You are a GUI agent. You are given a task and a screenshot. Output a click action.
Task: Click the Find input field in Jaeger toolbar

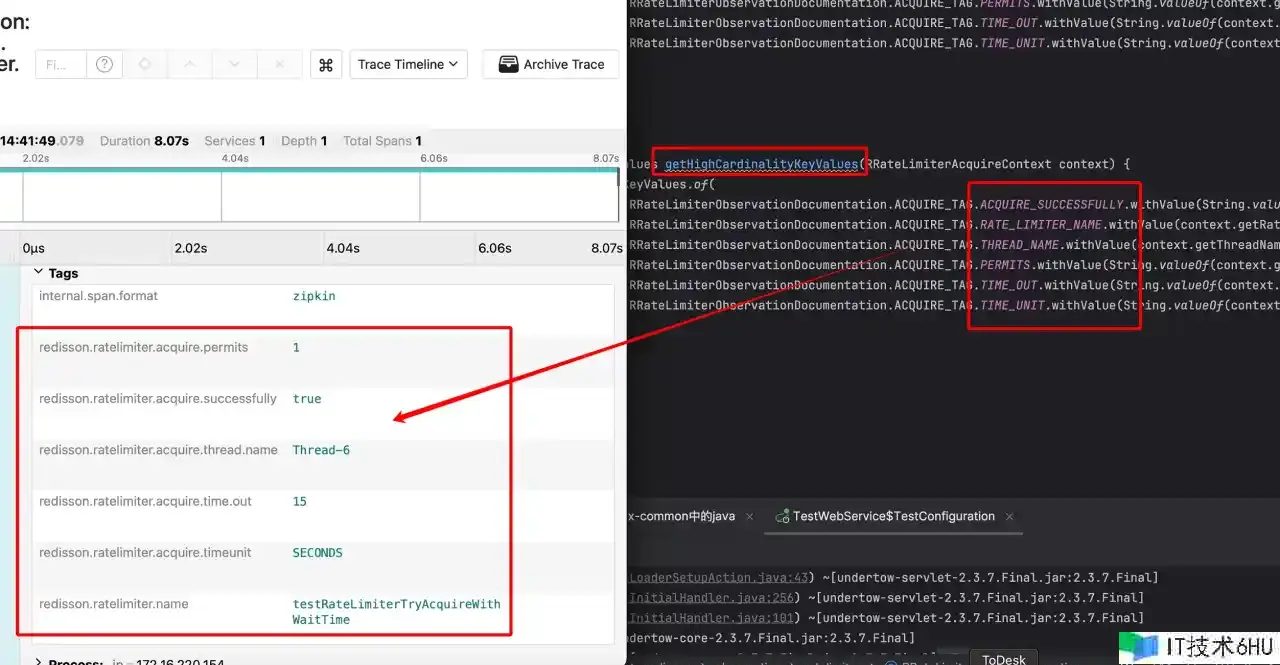tap(61, 64)
